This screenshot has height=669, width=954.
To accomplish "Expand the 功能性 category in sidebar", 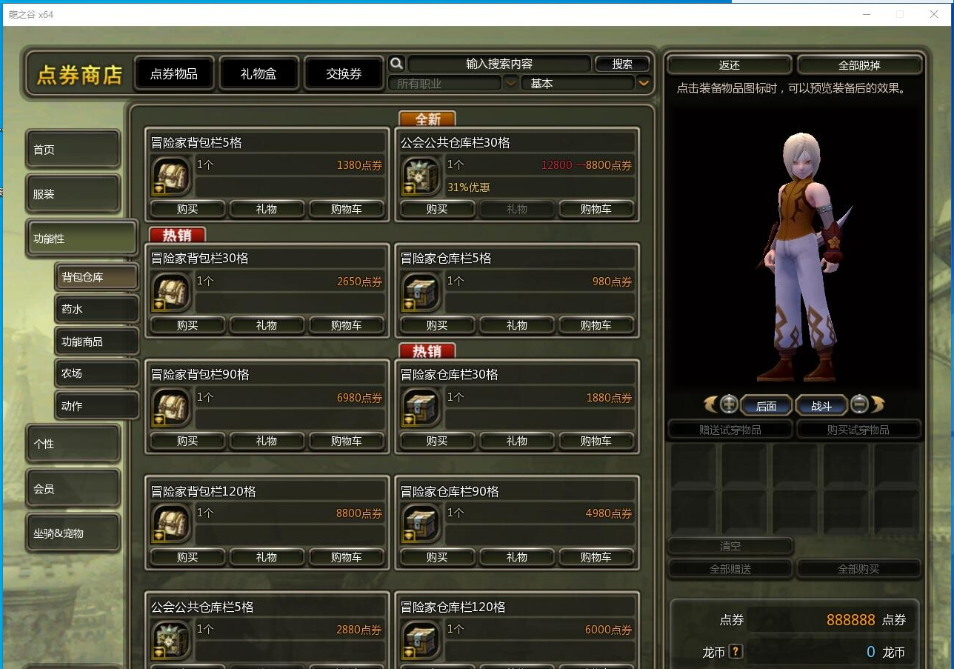I will pyautogui.click(x=80, y=239).
